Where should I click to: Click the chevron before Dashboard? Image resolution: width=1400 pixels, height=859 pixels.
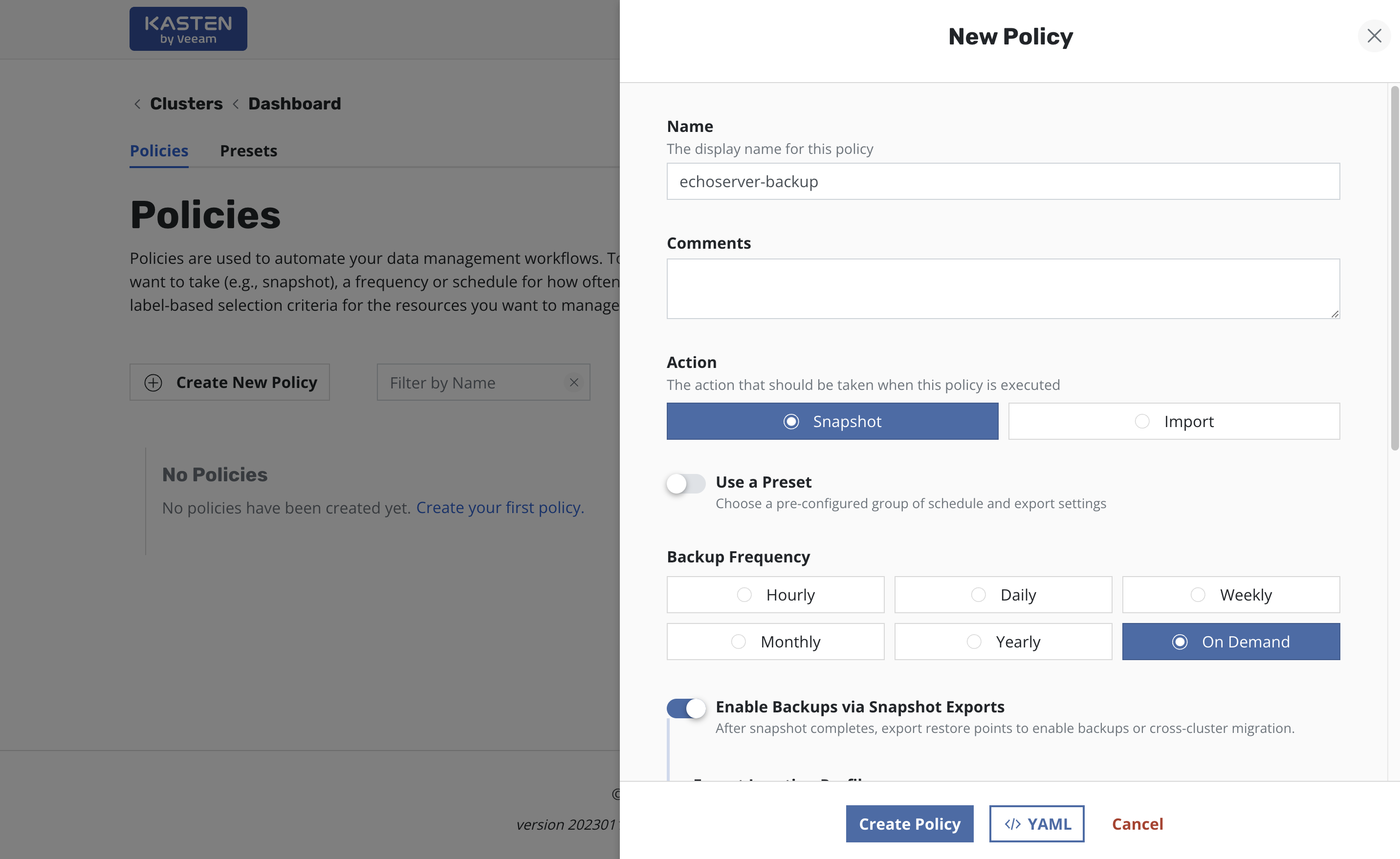236,104
